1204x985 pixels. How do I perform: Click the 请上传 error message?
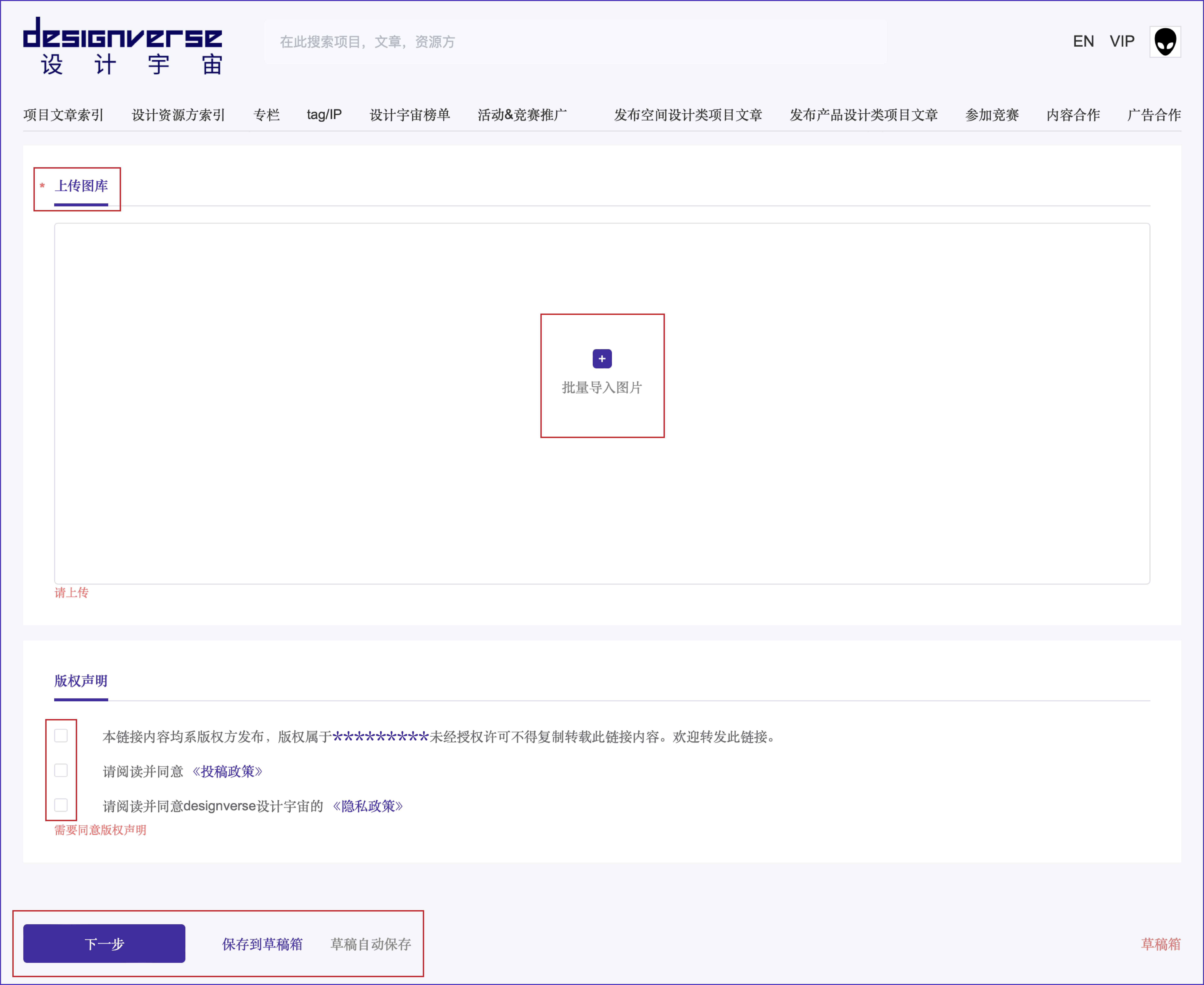coord(71,593)
